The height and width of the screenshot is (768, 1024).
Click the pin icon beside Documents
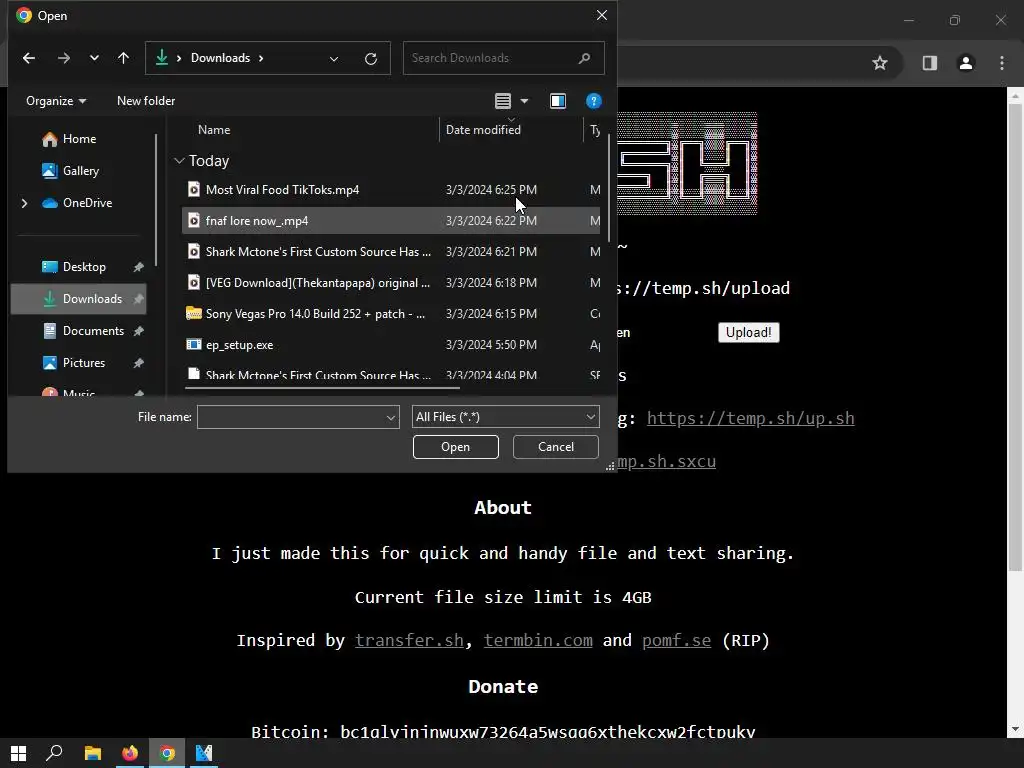pos(138,330)
